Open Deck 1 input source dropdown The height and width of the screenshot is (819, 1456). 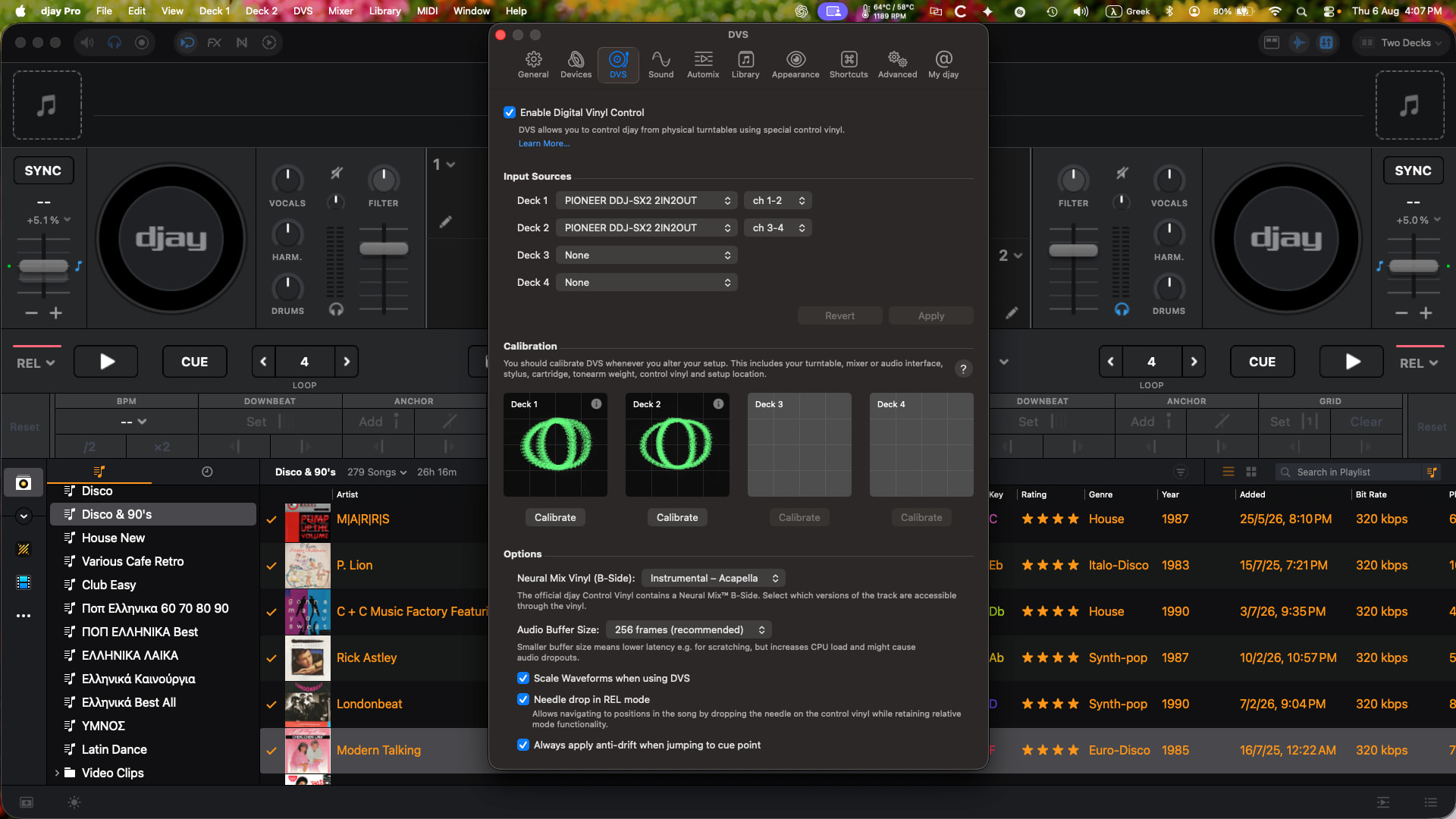pyautogui.click(x=647, y=200)
